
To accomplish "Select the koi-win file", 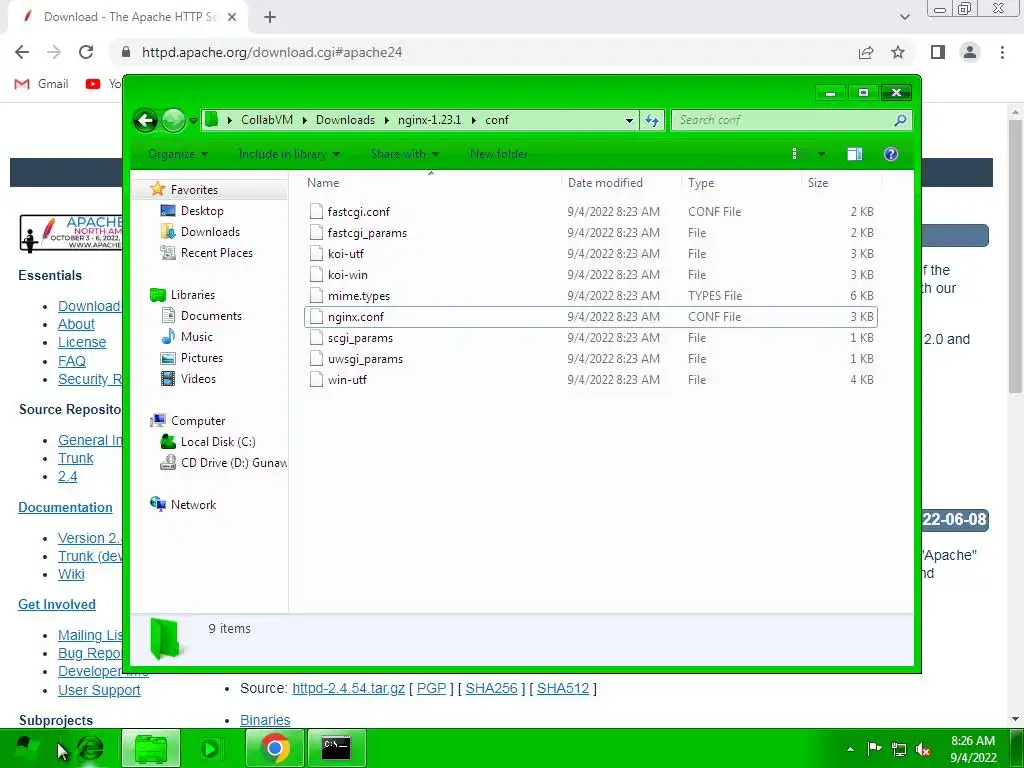I will click(x=590, y=274).
